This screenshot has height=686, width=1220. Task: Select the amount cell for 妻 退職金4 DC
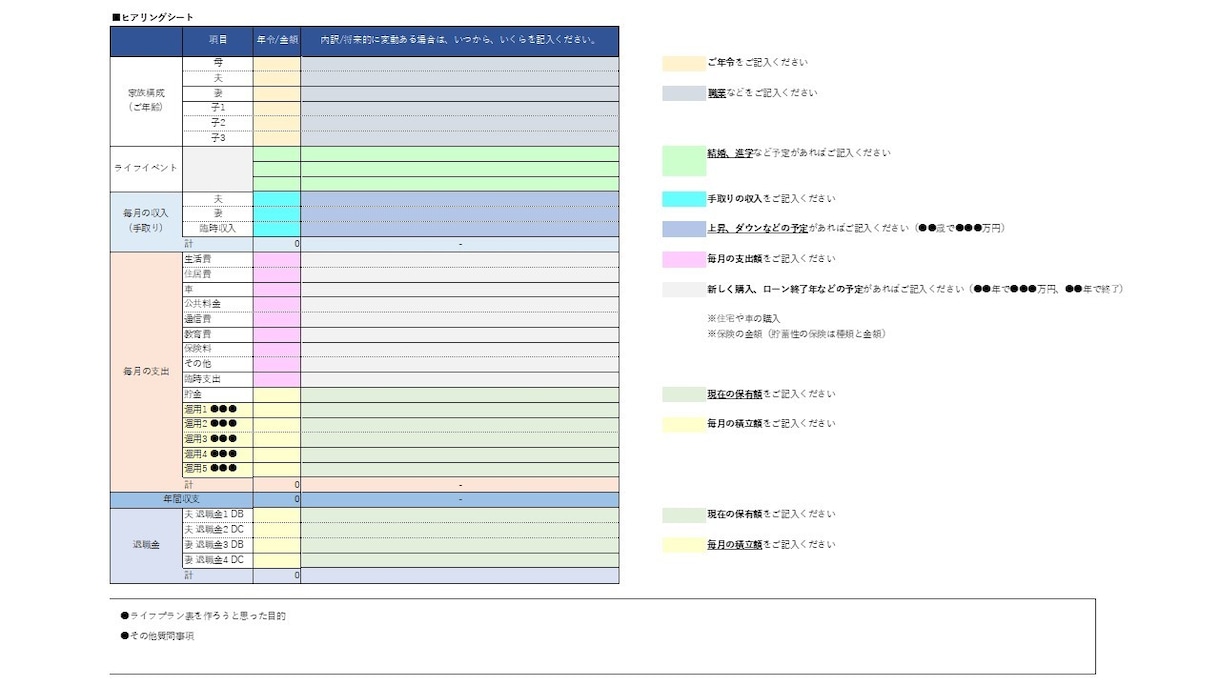[x=277, y=560]
